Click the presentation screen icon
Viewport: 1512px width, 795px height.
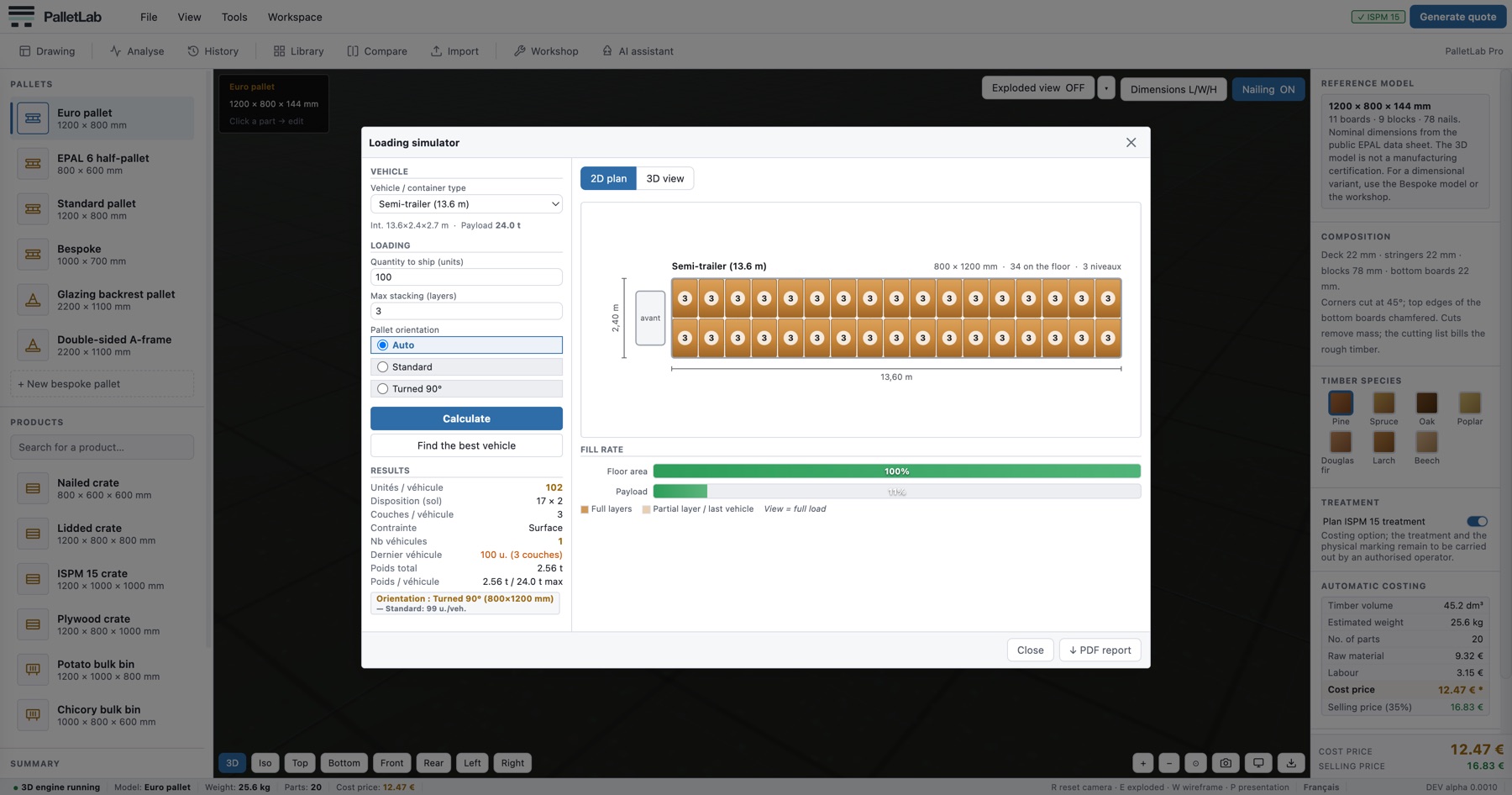click(x=1258, y=763)
